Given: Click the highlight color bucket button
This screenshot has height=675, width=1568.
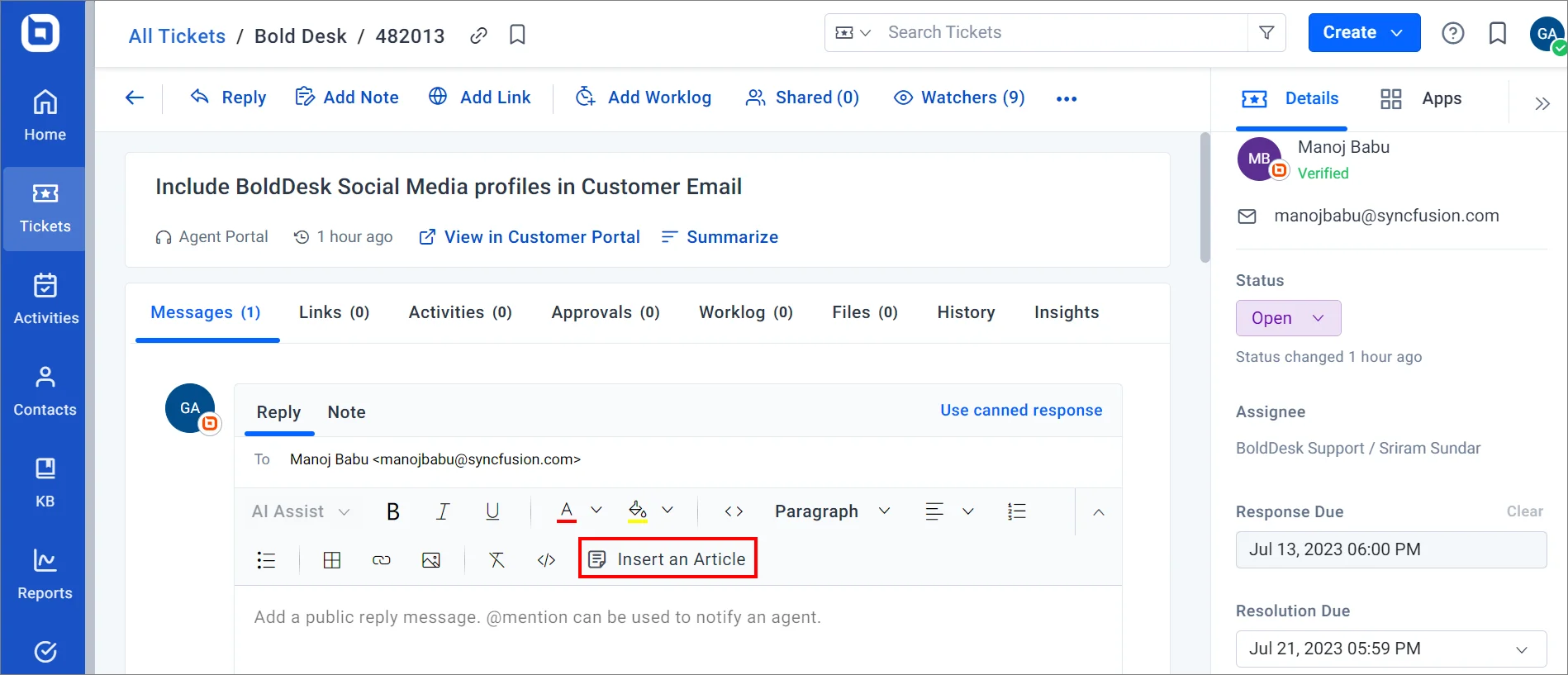Looking at the screenshot, I should tap(637, 512).
